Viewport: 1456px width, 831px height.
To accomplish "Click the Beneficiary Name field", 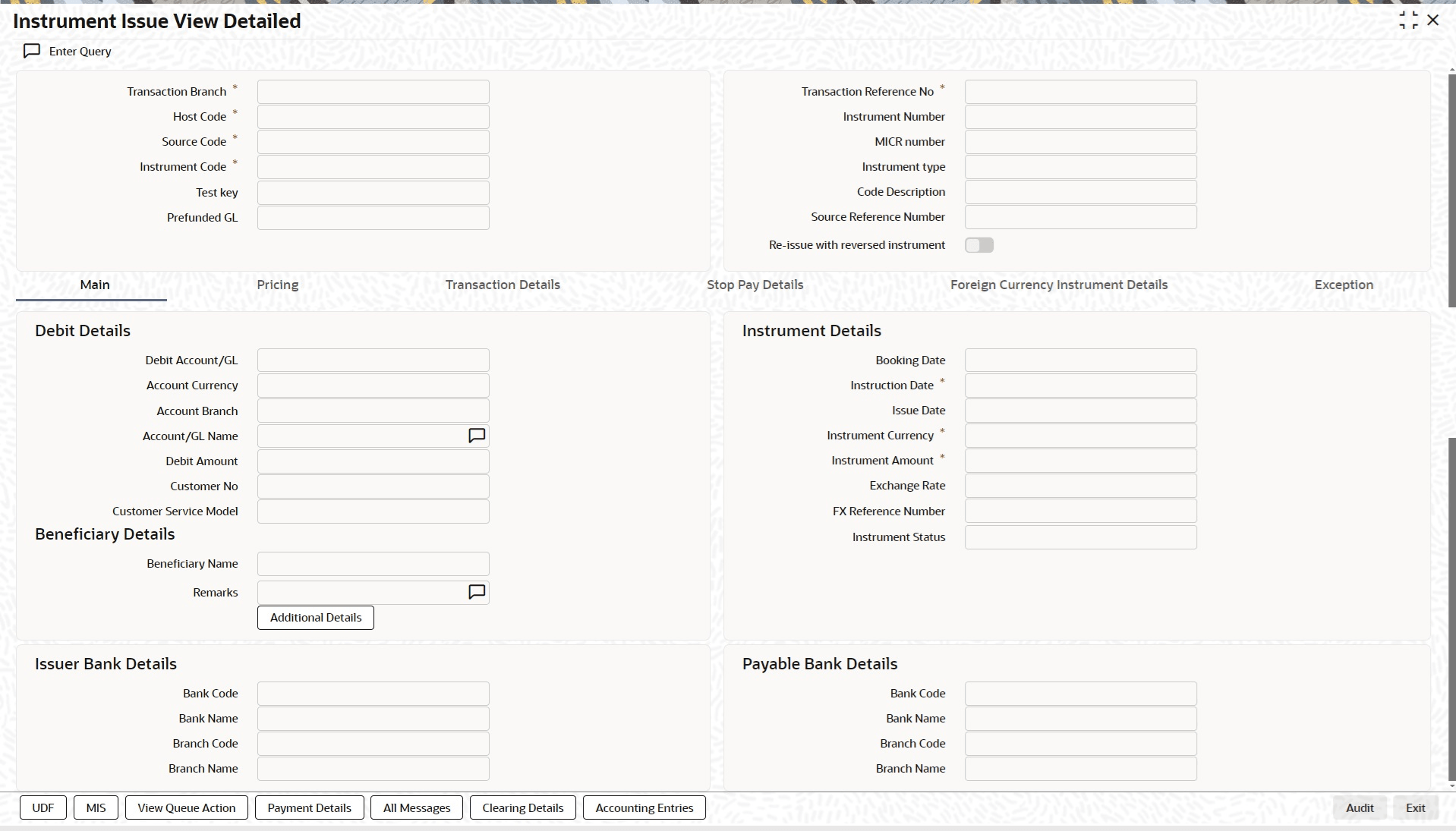I will [373, 564].
